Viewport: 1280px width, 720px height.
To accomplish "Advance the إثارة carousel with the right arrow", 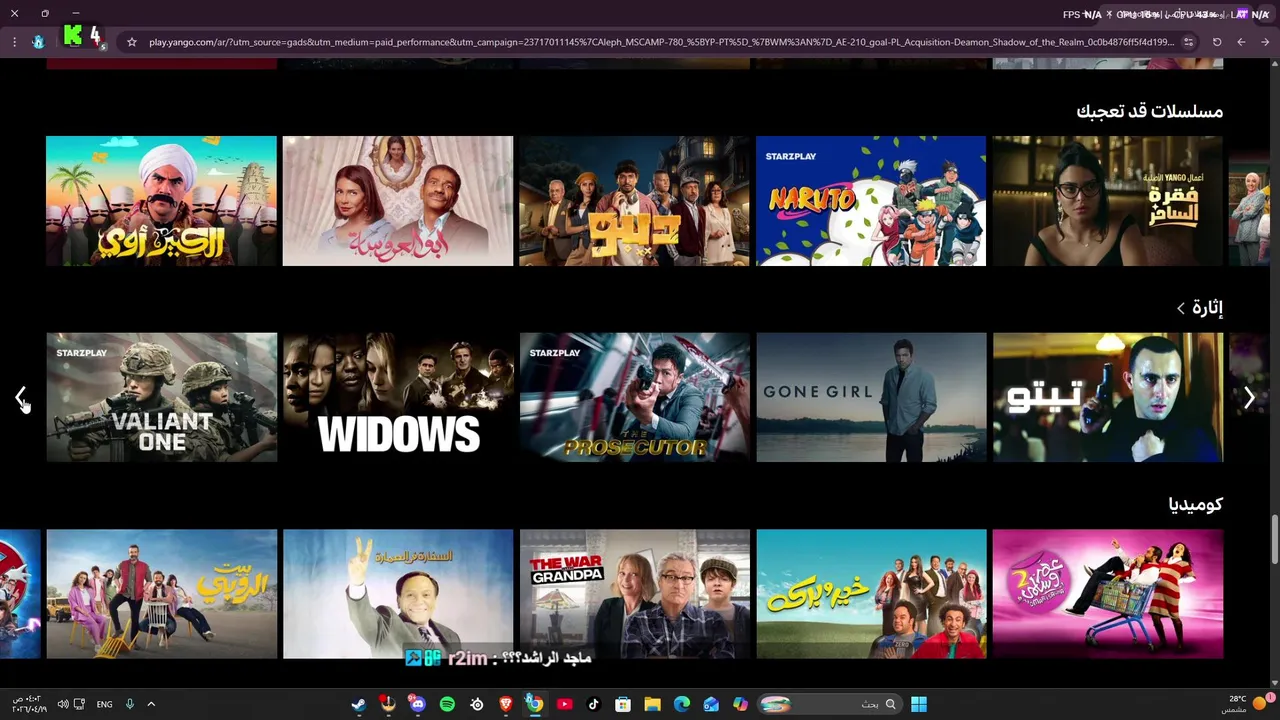I will (x=1249, y=398).
